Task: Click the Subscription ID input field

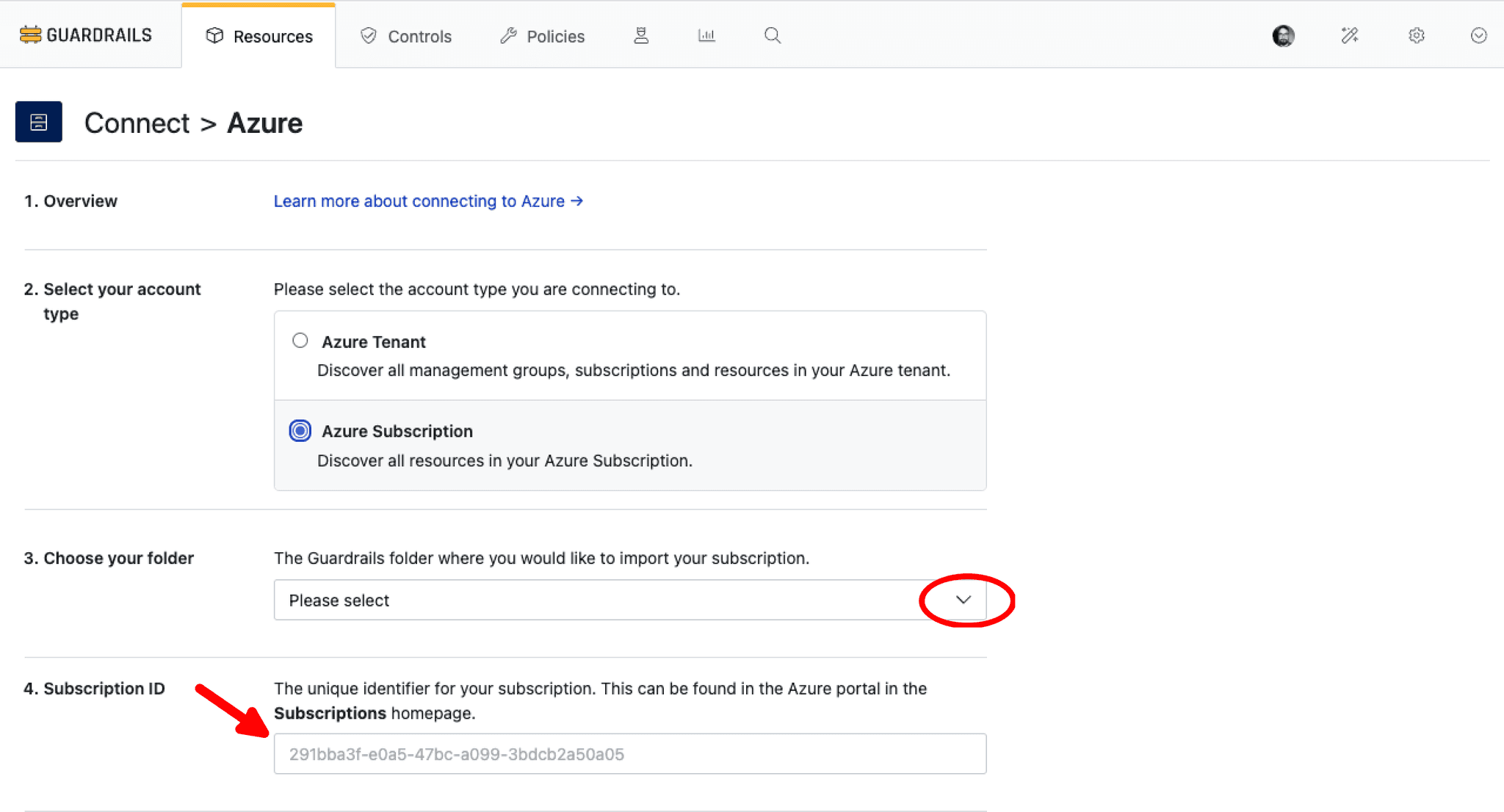Action: tap(630, 753)
